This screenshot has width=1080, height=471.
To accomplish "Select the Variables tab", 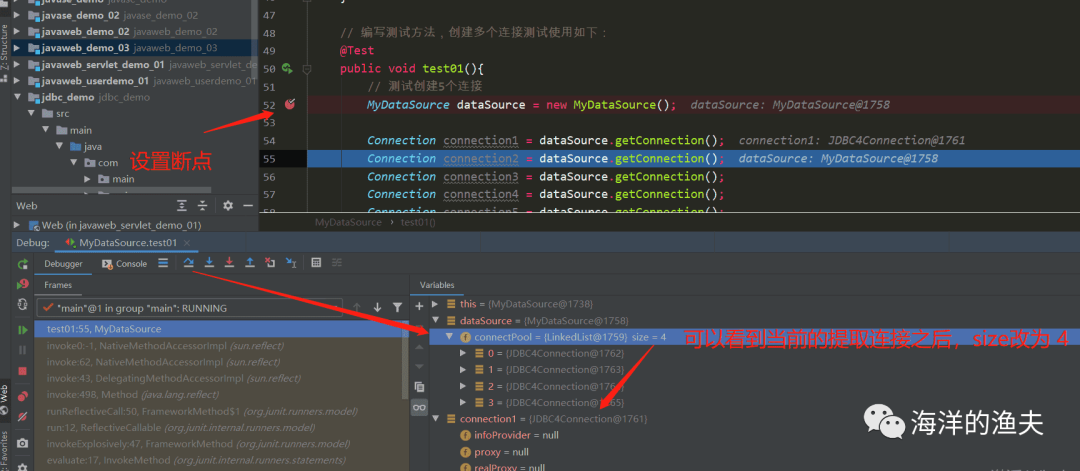I will [x=437, y=285].
